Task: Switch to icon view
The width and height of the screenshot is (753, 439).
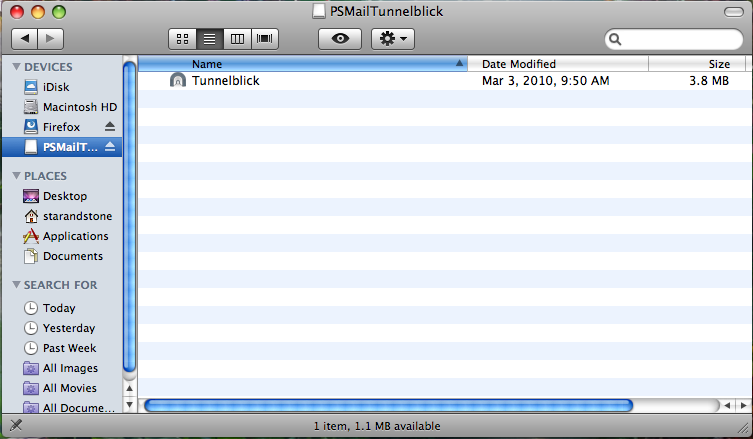Action: [182, 38]
